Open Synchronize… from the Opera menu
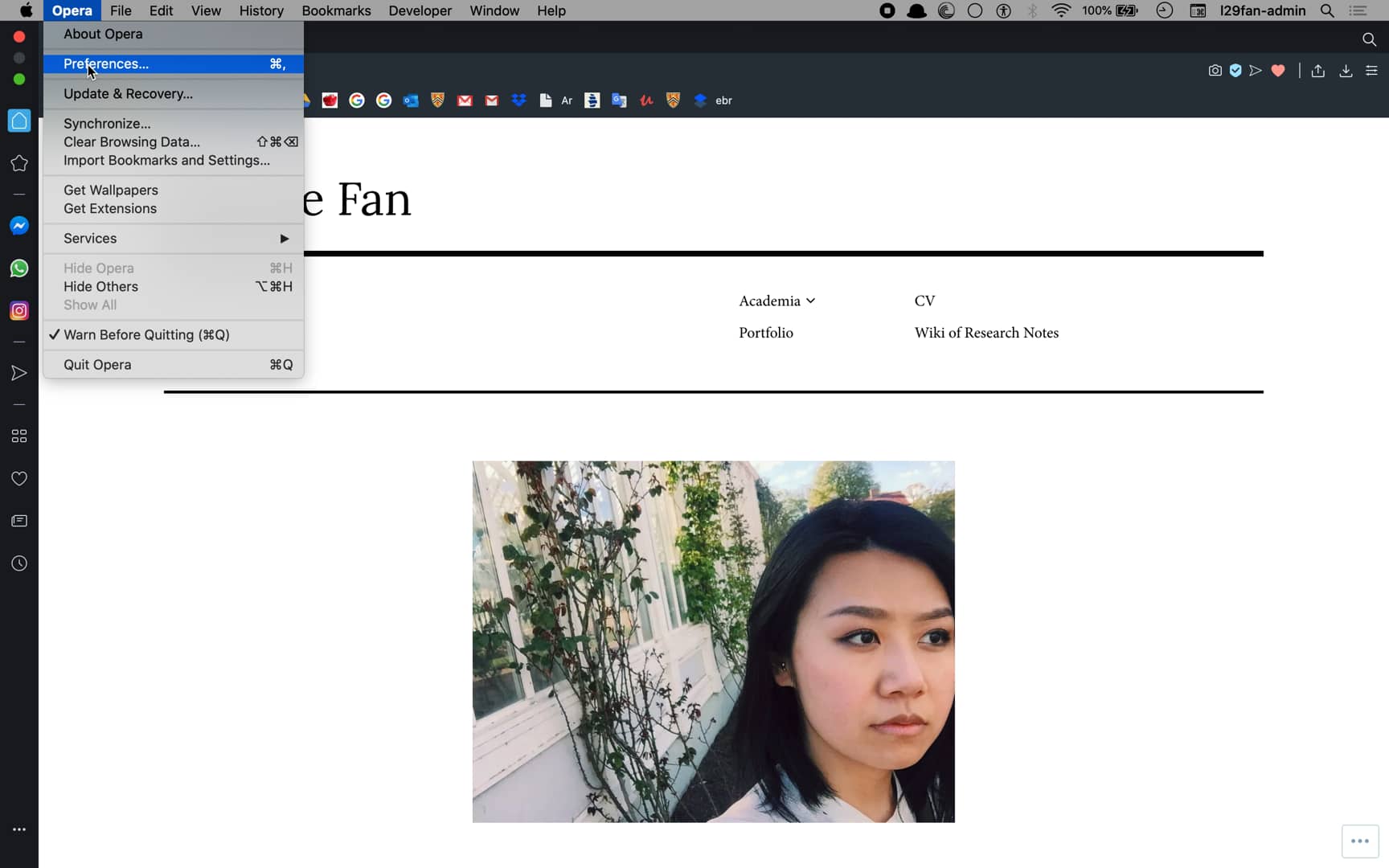 pyautogui.click(x=174, y=123)
